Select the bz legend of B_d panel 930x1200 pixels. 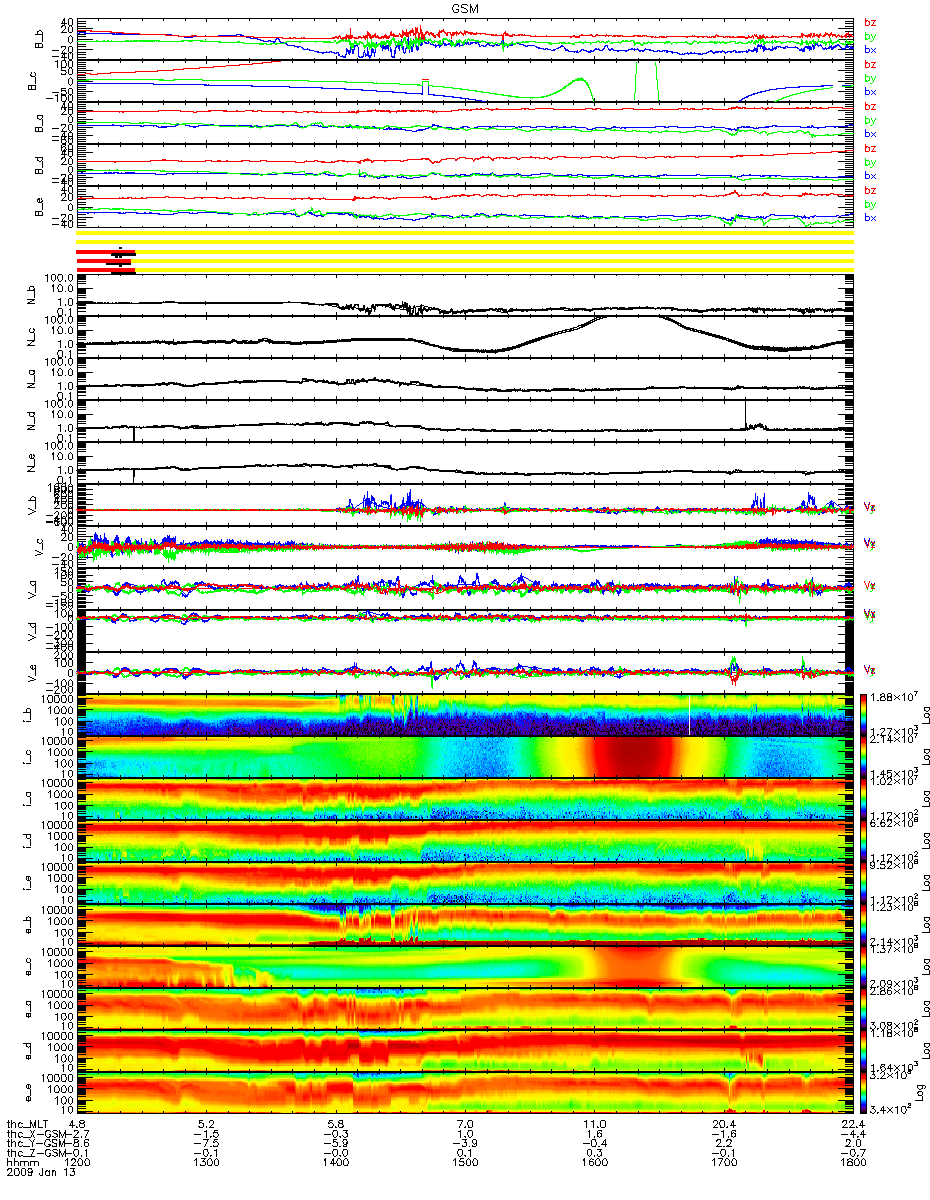tap(870, 149)
